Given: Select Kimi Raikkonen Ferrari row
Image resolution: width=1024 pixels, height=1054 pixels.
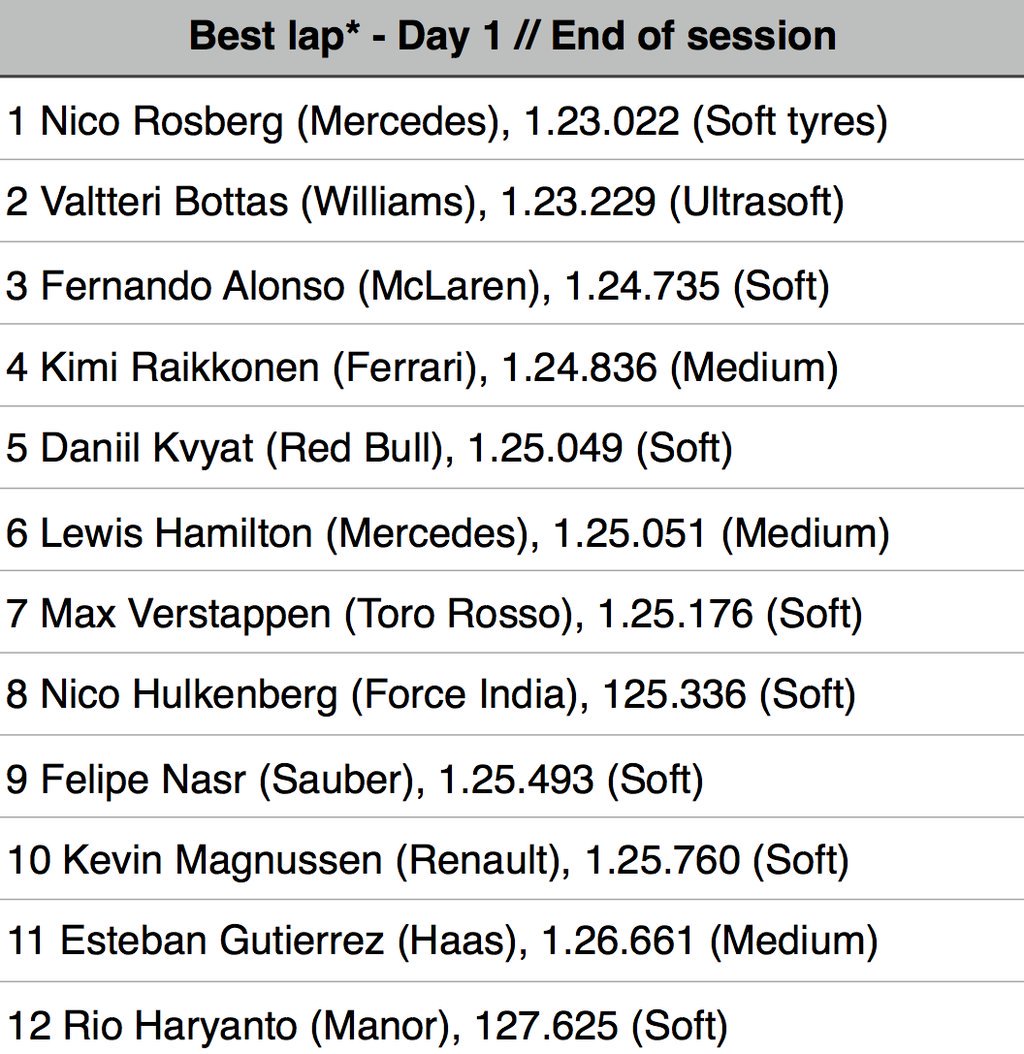Looking at the screenshot, I should point(512,366).
